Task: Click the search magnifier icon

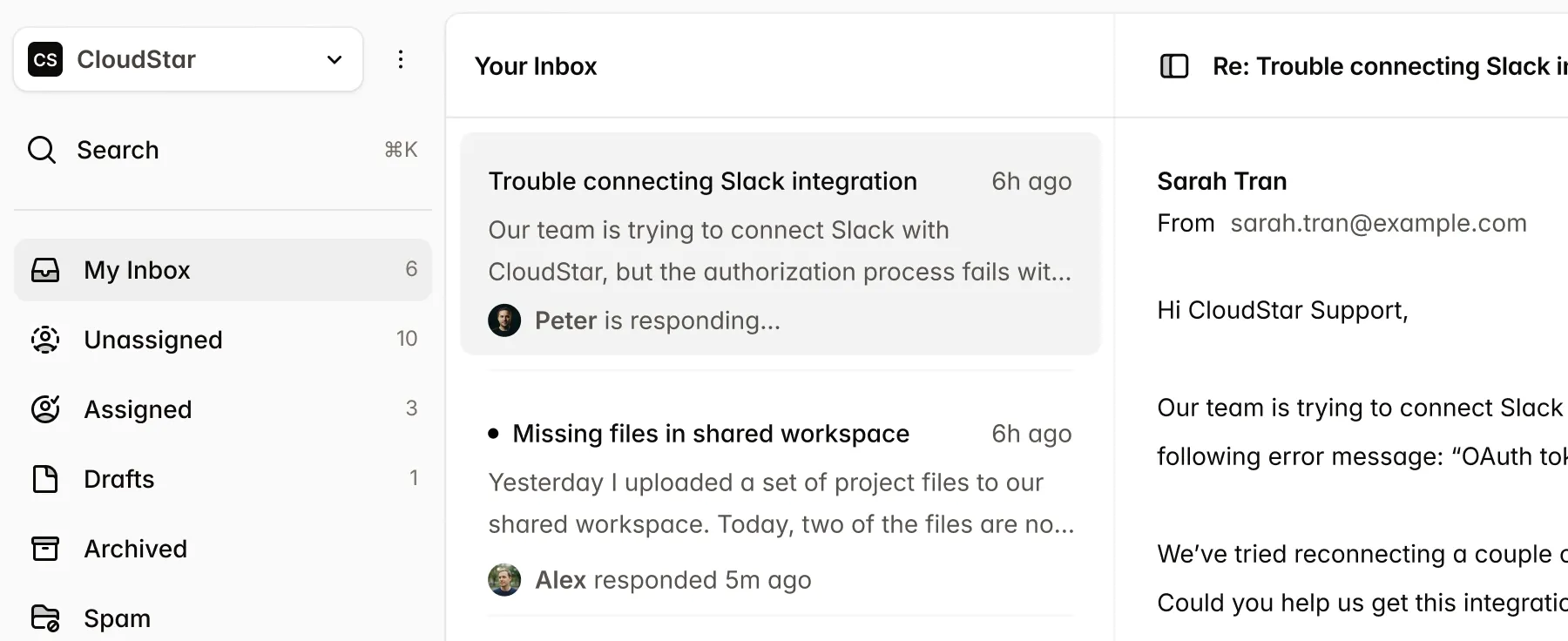Action: tap(42, 150)
